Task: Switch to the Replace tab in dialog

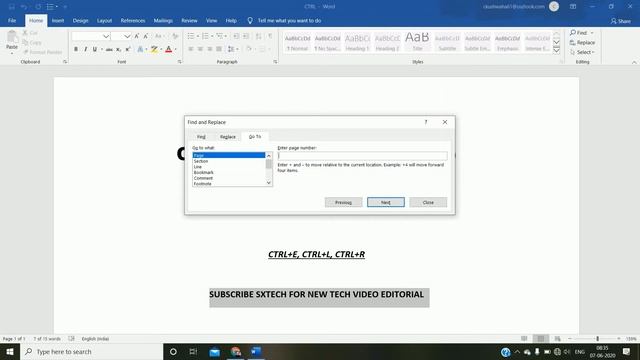Action: [x=227, y=137]
